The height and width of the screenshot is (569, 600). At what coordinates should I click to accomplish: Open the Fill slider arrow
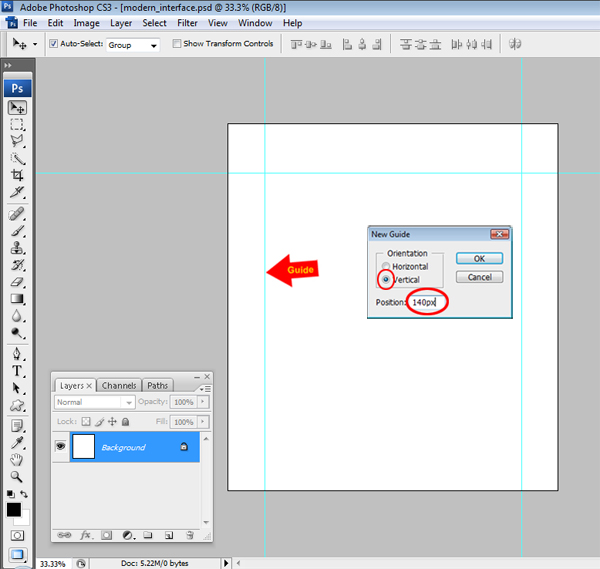(203, 422)
